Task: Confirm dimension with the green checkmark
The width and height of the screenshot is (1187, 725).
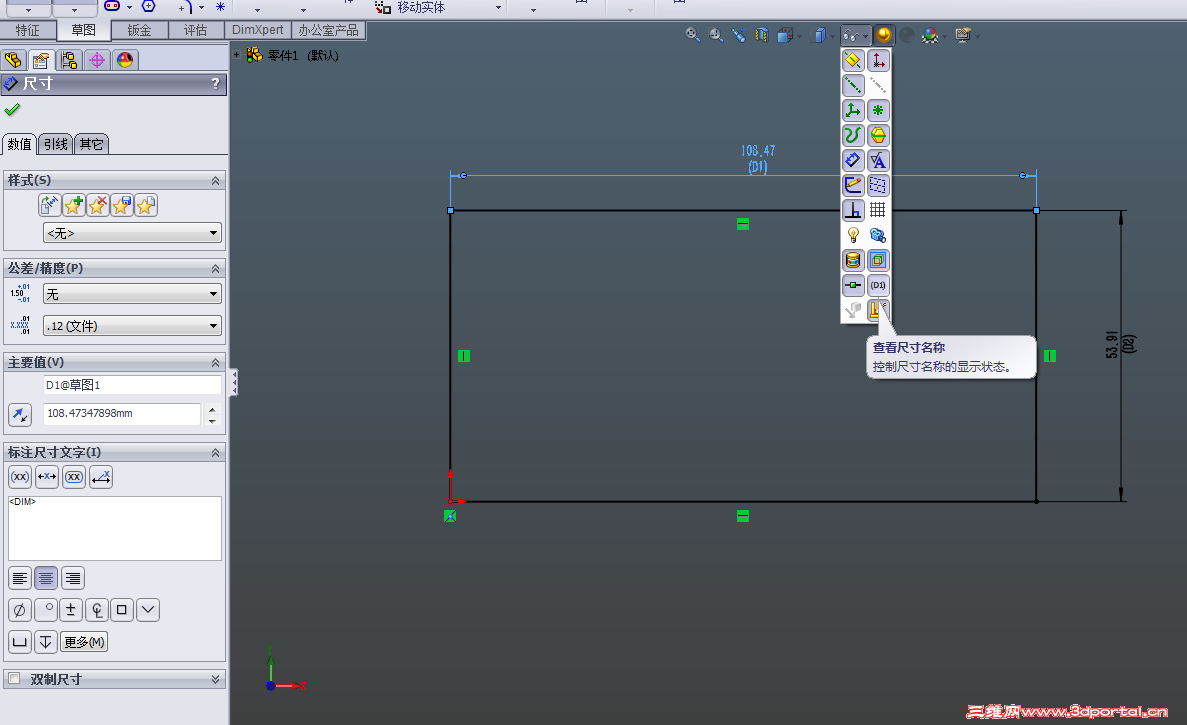Action: pyautogui.click(x=12, y=110)
